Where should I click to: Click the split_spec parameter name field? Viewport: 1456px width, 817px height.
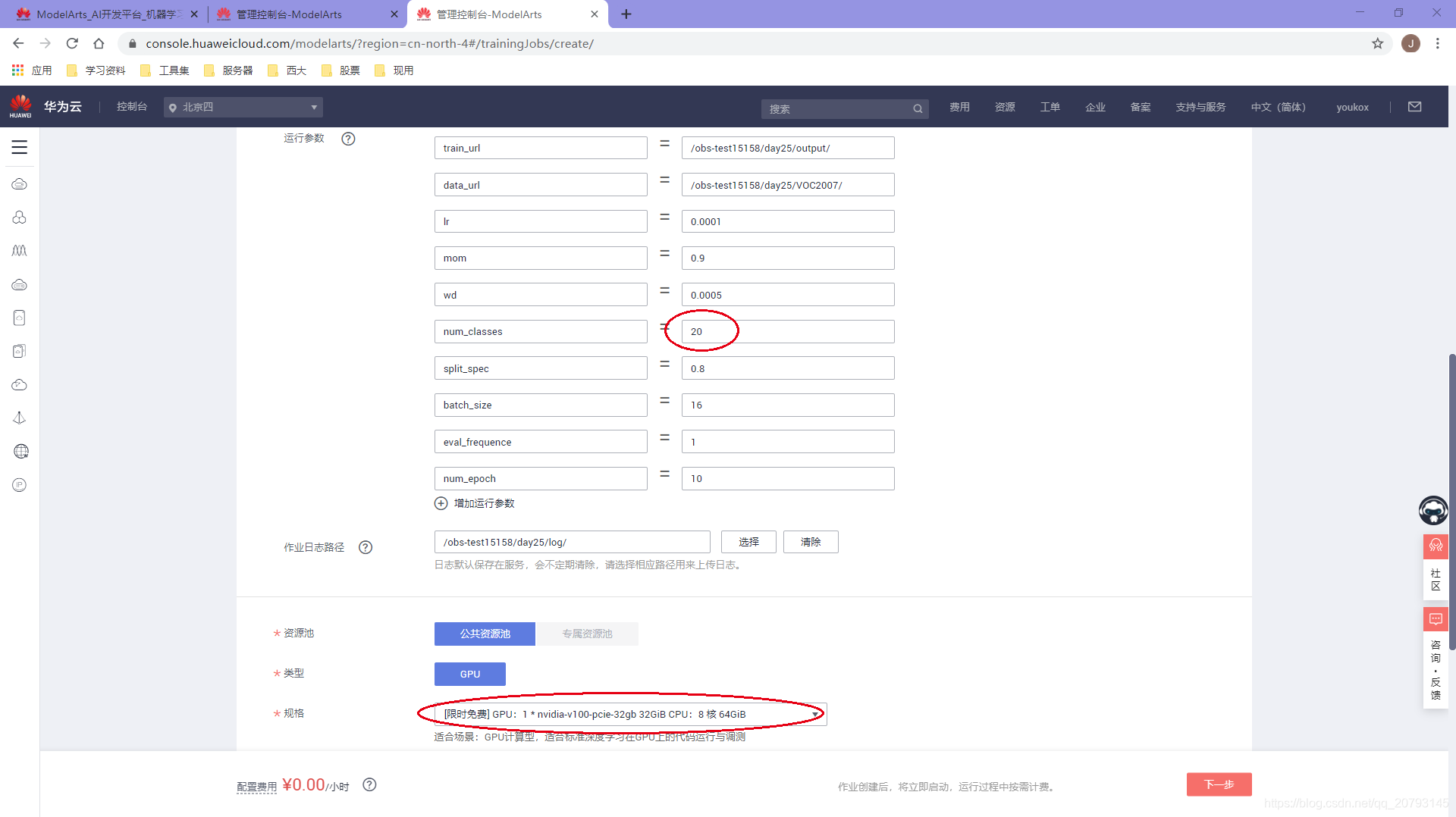[541, 368]
